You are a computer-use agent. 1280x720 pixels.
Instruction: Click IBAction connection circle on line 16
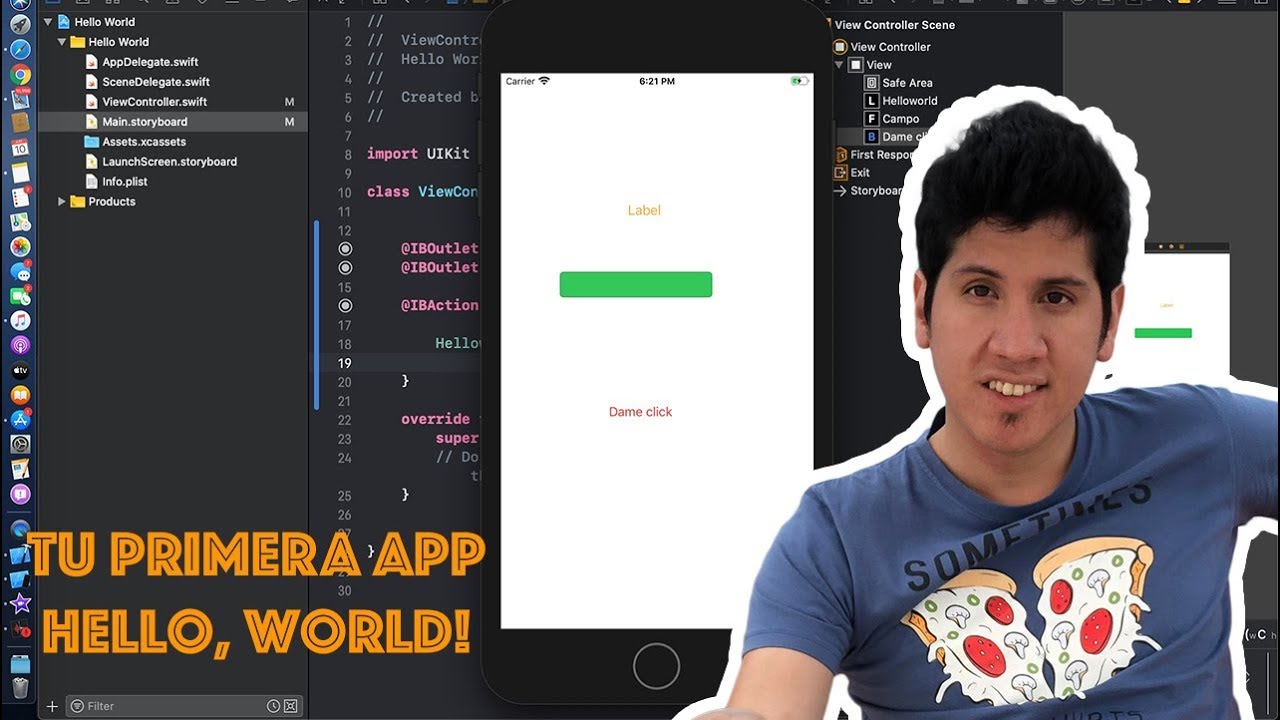(345, 305)
